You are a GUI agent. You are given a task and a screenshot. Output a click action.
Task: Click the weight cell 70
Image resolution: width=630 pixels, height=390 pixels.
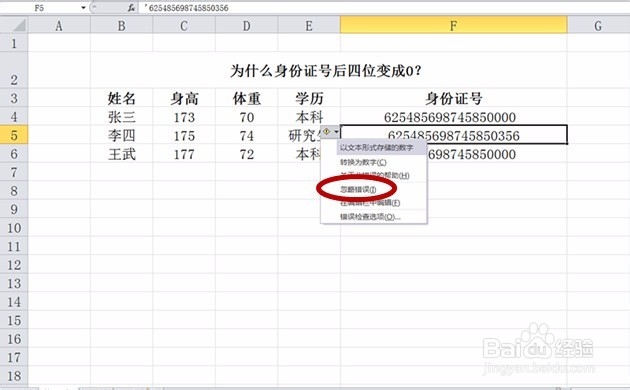point(246,117)
